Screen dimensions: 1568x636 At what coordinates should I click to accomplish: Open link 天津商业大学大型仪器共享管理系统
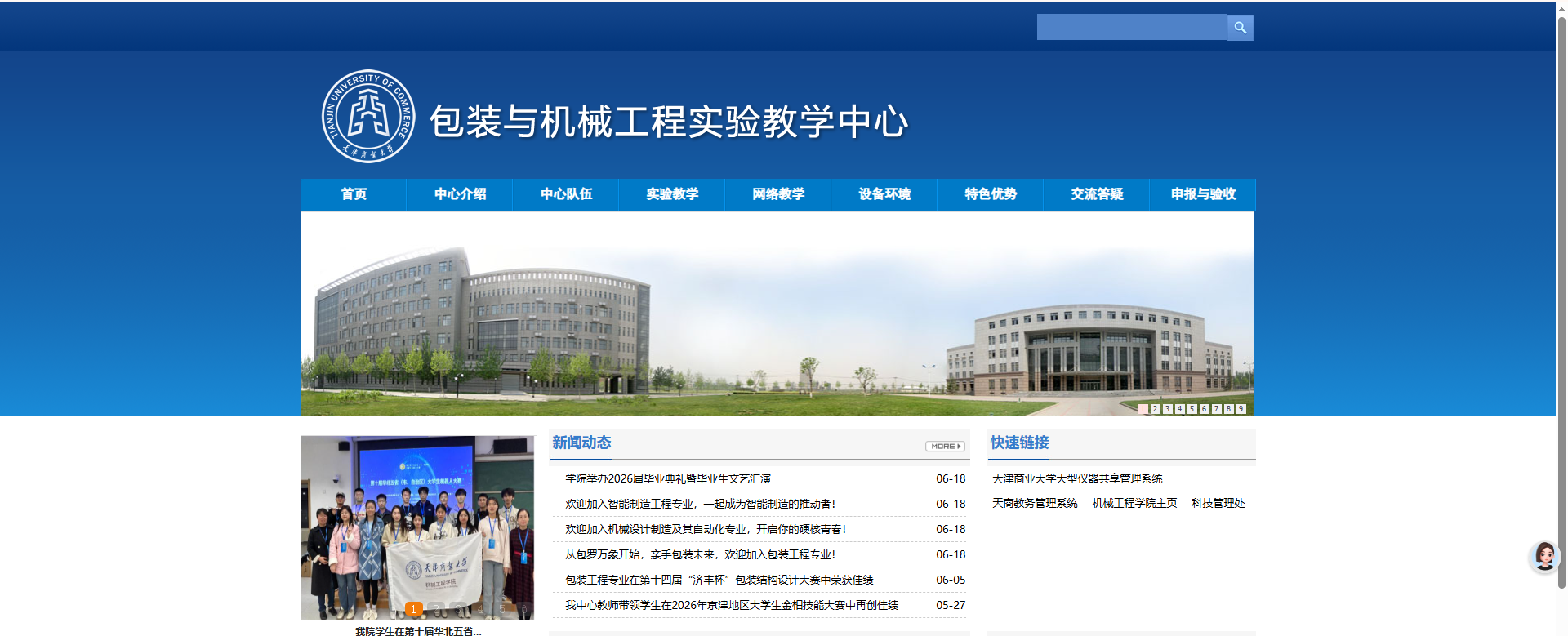[1077, 478]
